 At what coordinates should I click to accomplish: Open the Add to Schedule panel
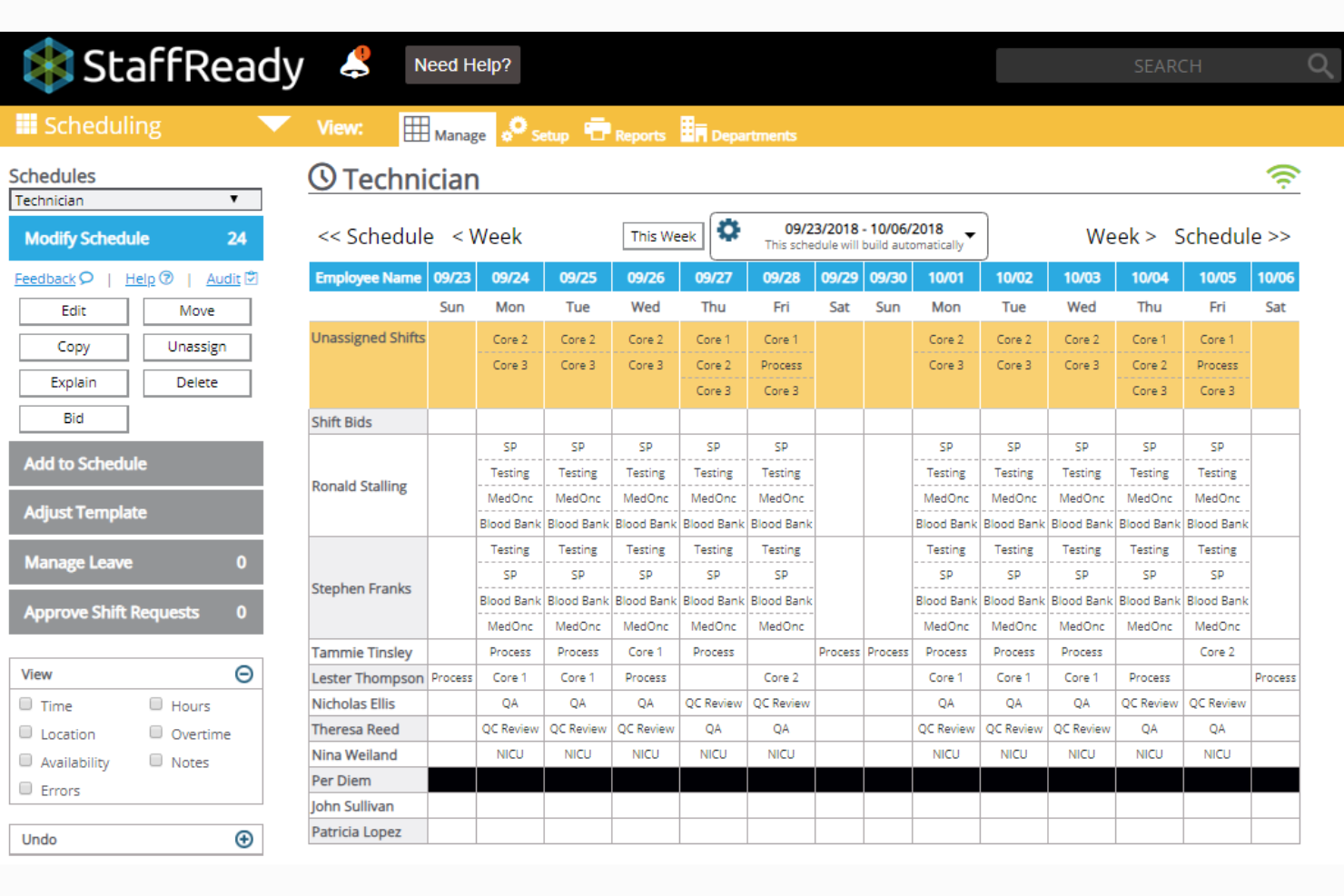tap(136, 463)
